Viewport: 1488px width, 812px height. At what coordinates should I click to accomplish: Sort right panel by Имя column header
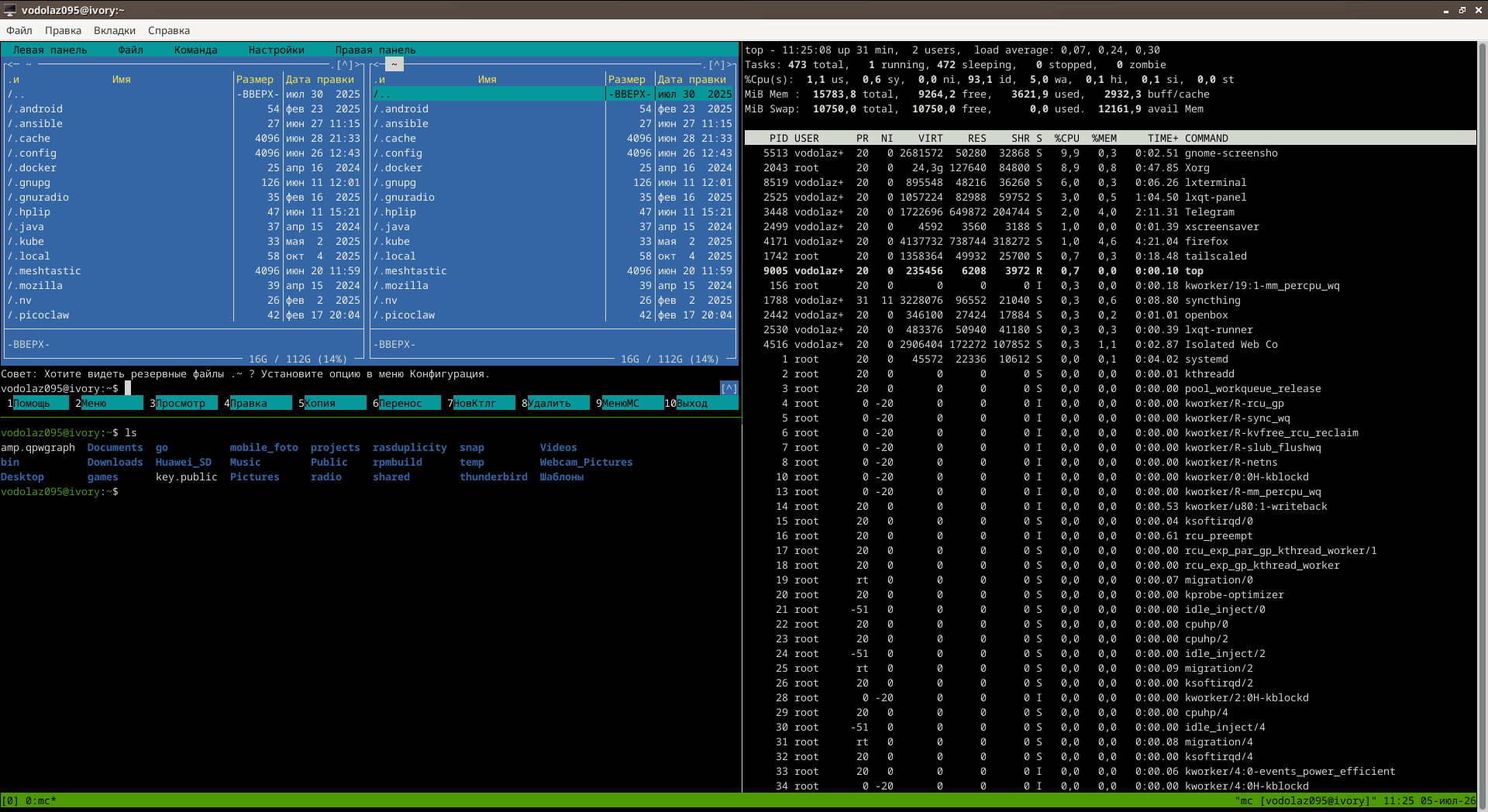[487, 80]
